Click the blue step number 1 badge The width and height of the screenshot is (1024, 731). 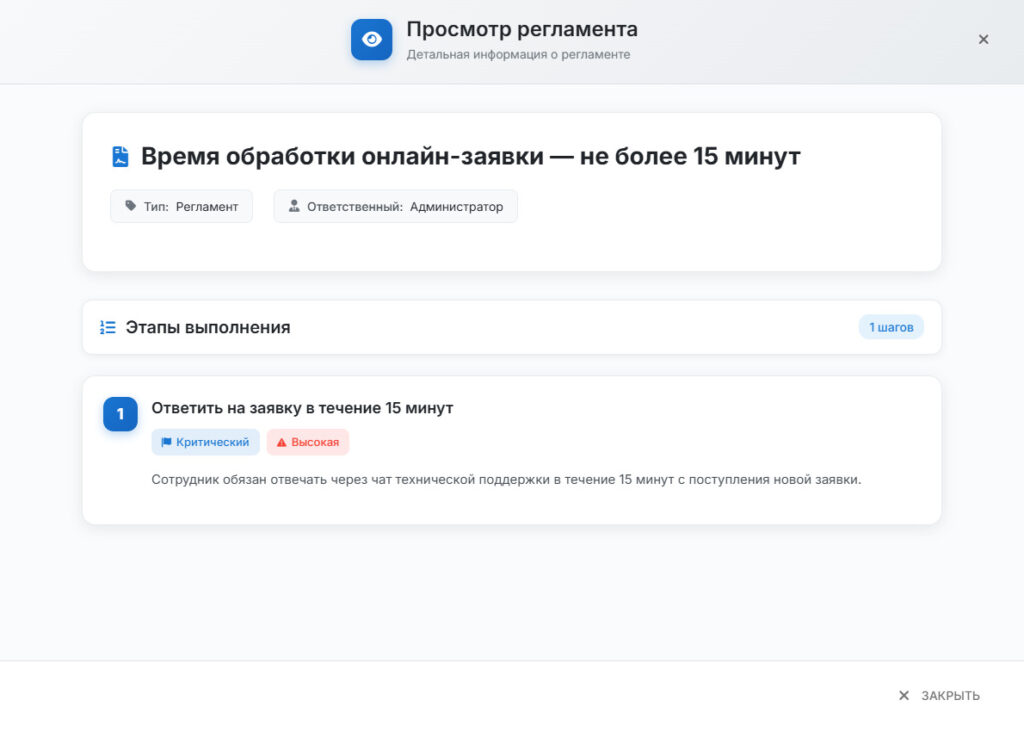click(x=120, y=414)
